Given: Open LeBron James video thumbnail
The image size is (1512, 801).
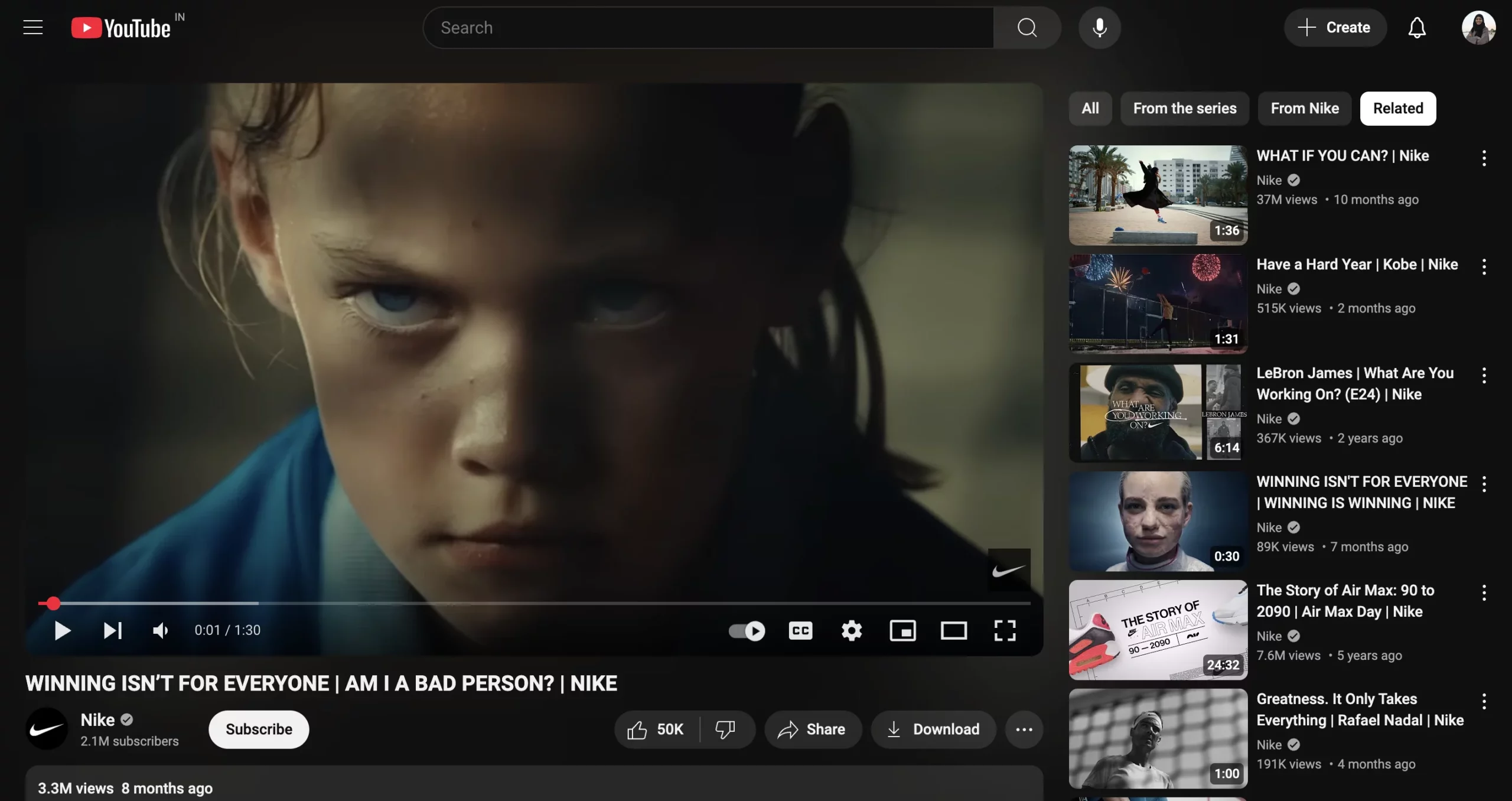Looking at the screenshot, I should 1158,413.
